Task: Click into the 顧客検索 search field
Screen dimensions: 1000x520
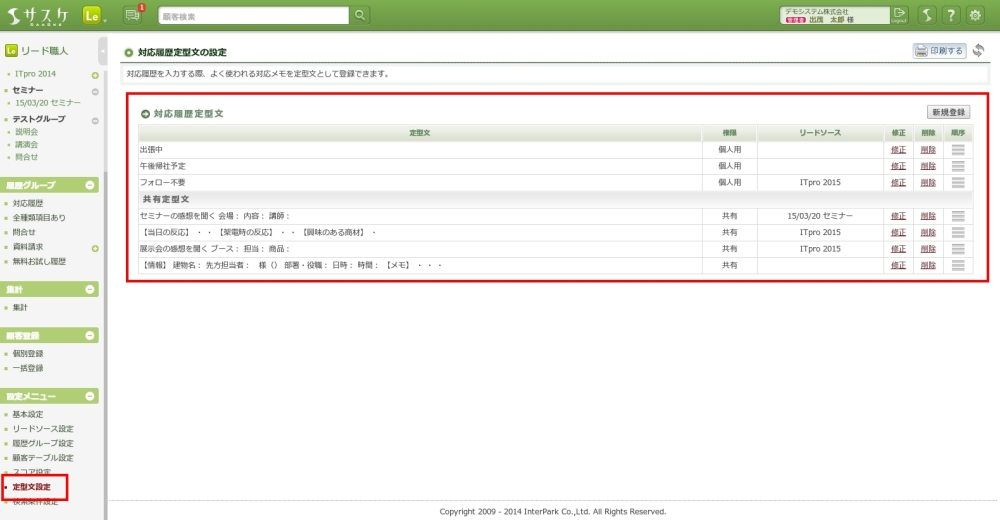Action: pyautogui.click(x=253, y=15)
